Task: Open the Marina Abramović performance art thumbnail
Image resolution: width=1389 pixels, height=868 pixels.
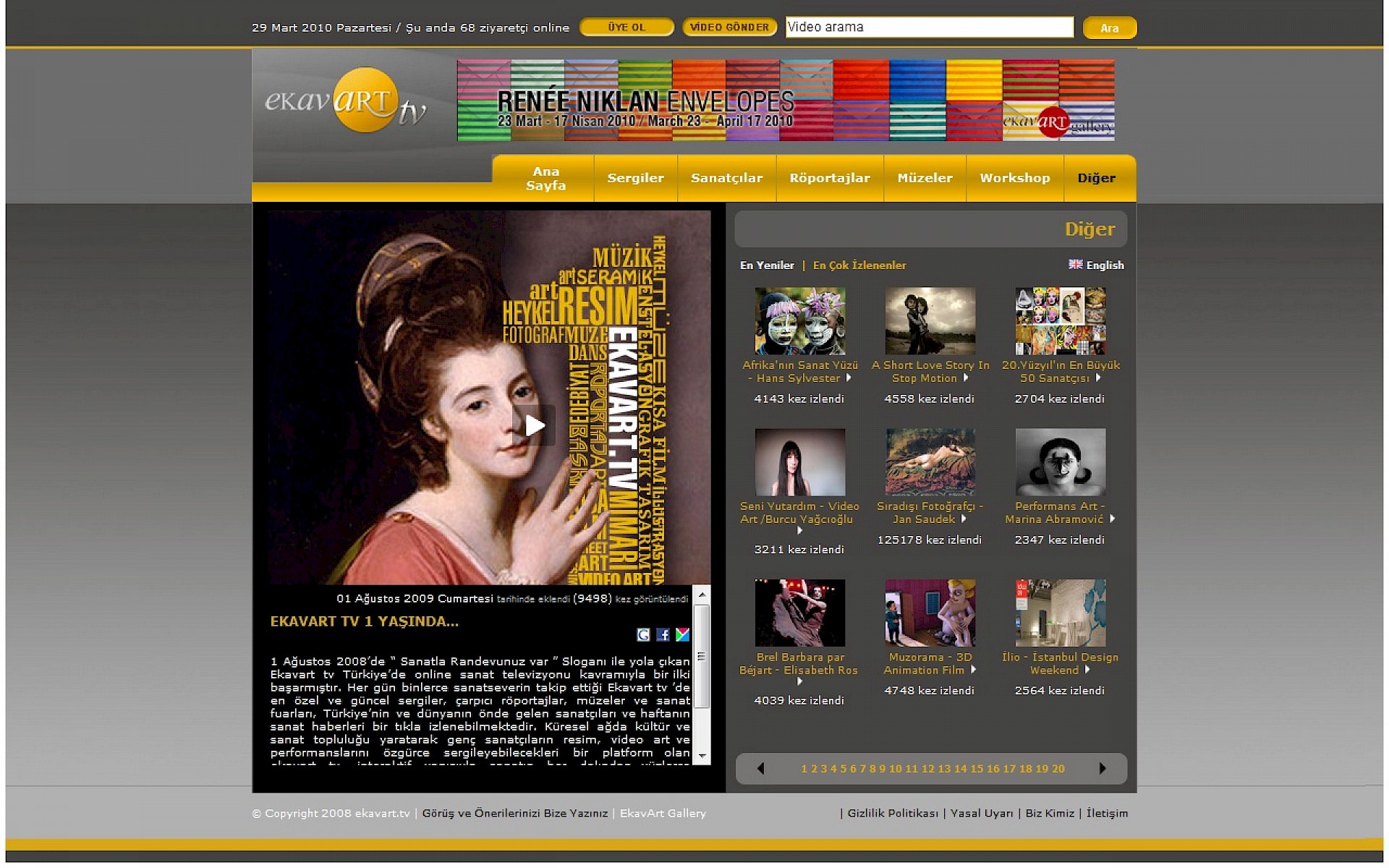Action: (x=1060, y=461)
